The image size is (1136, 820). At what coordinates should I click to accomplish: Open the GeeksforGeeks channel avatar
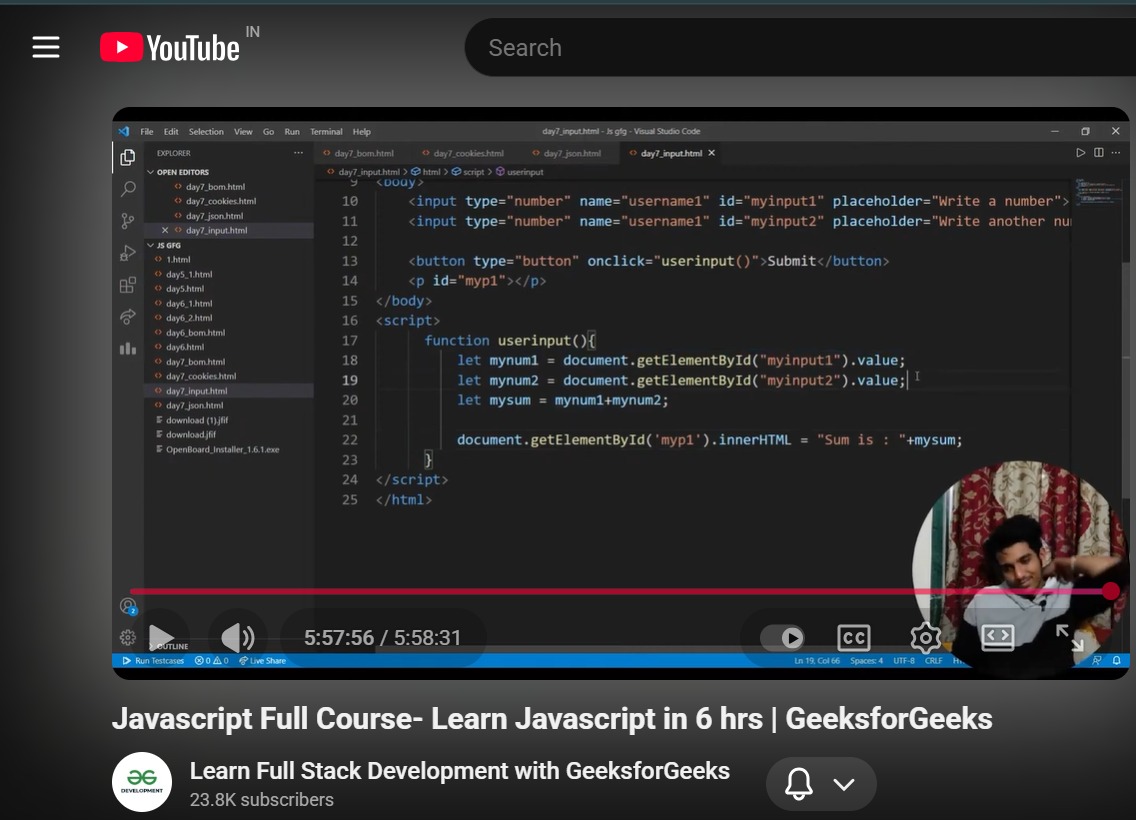[142, 782]
